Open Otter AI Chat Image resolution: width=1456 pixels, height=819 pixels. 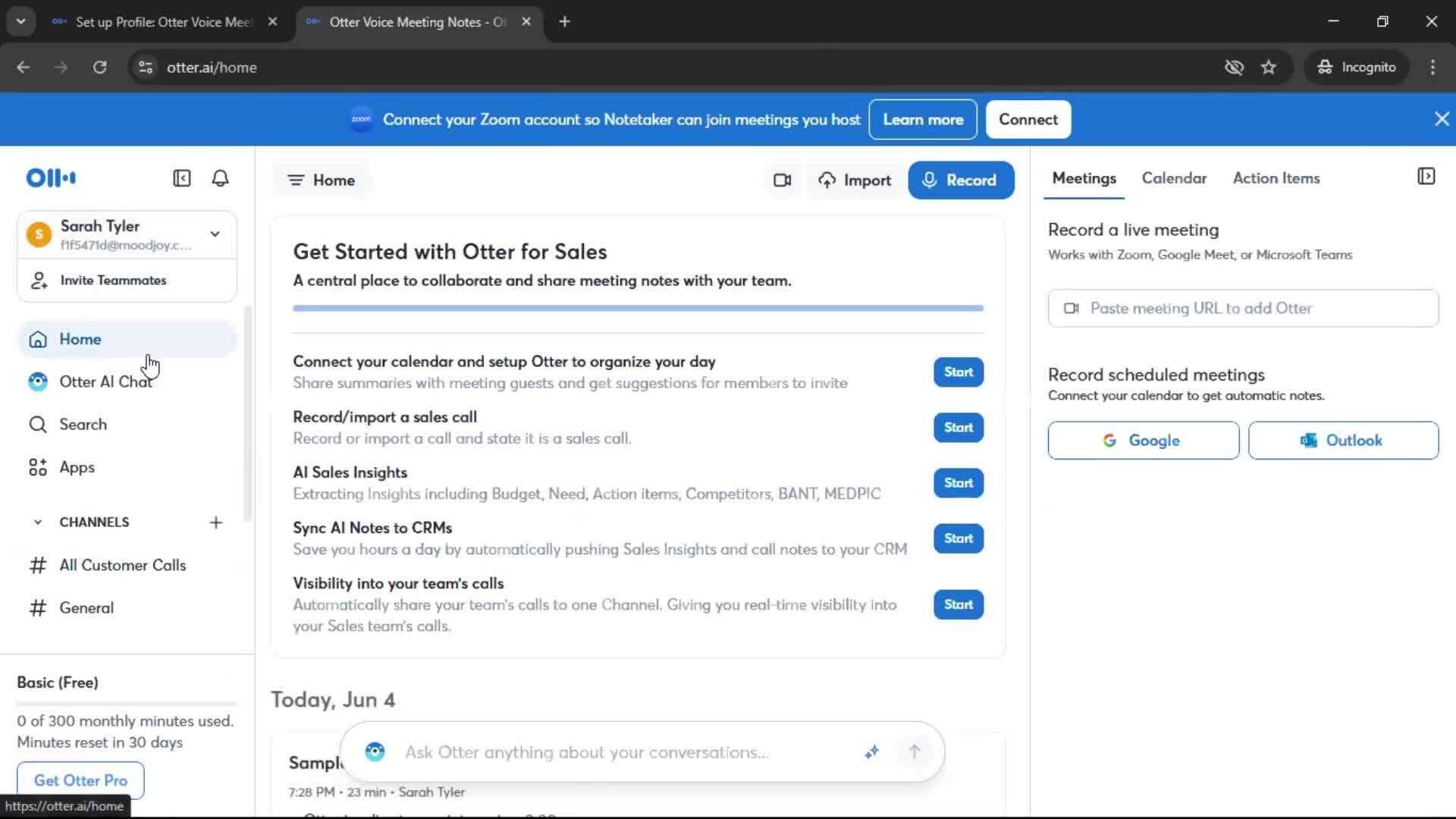pyautogui.click(x=127, y=381)
